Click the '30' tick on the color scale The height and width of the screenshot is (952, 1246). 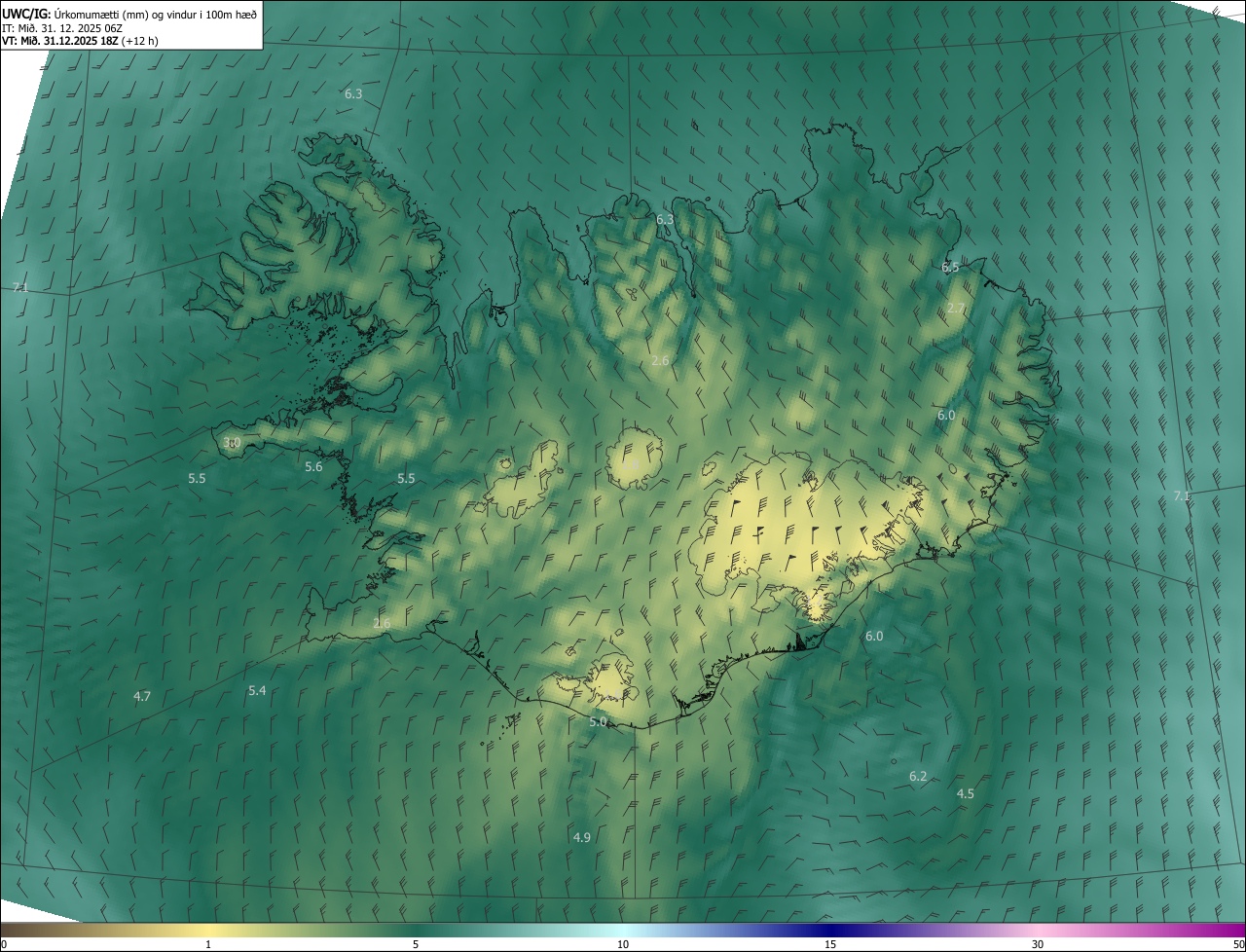1038,944
